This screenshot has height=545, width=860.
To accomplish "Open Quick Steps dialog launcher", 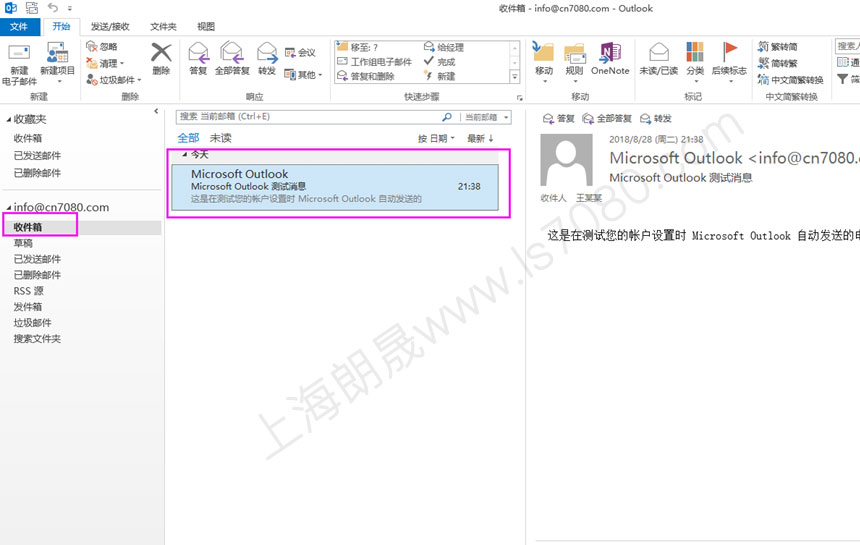I will pyautogui.click(x=519, y=98).
